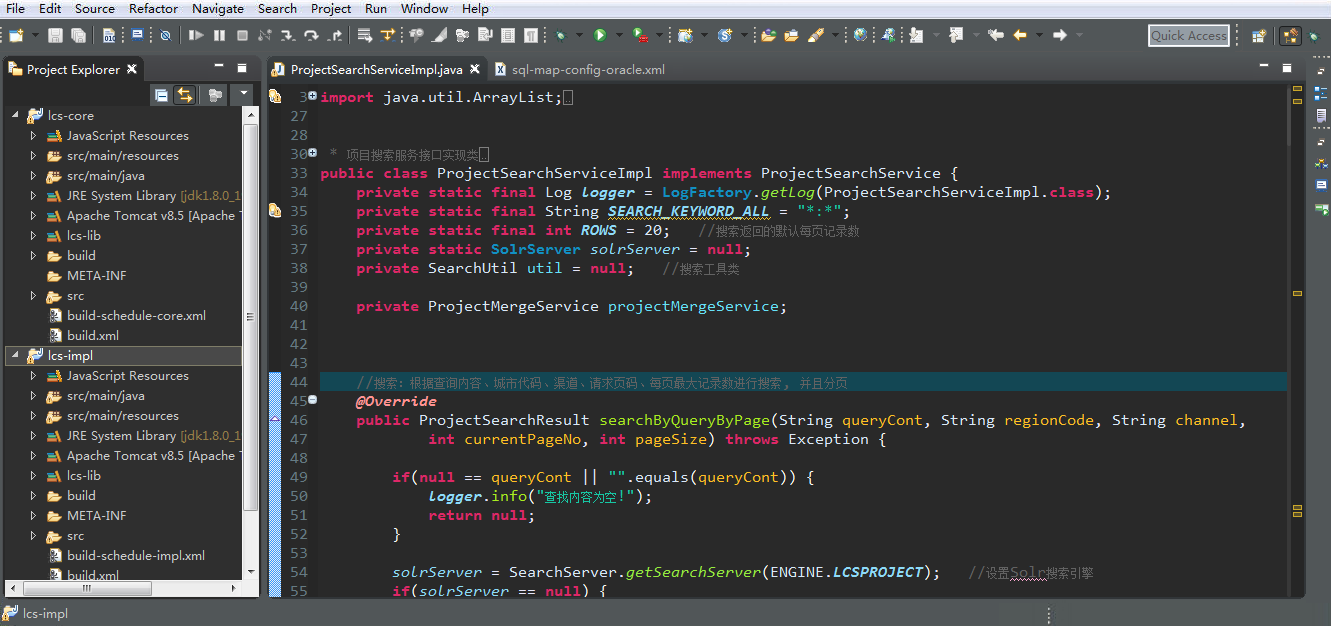
Task: Open the File menu
Action: tap(16, 8)
